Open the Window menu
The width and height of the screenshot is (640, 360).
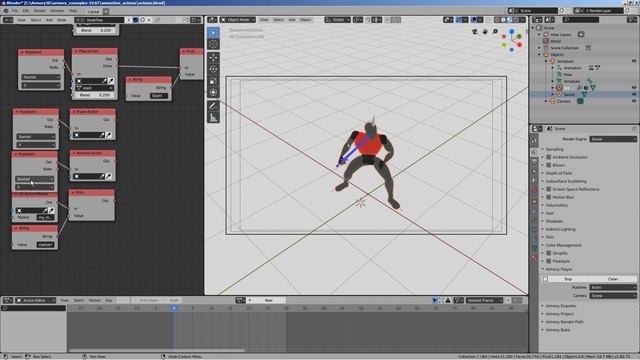(x=57, y=11)
